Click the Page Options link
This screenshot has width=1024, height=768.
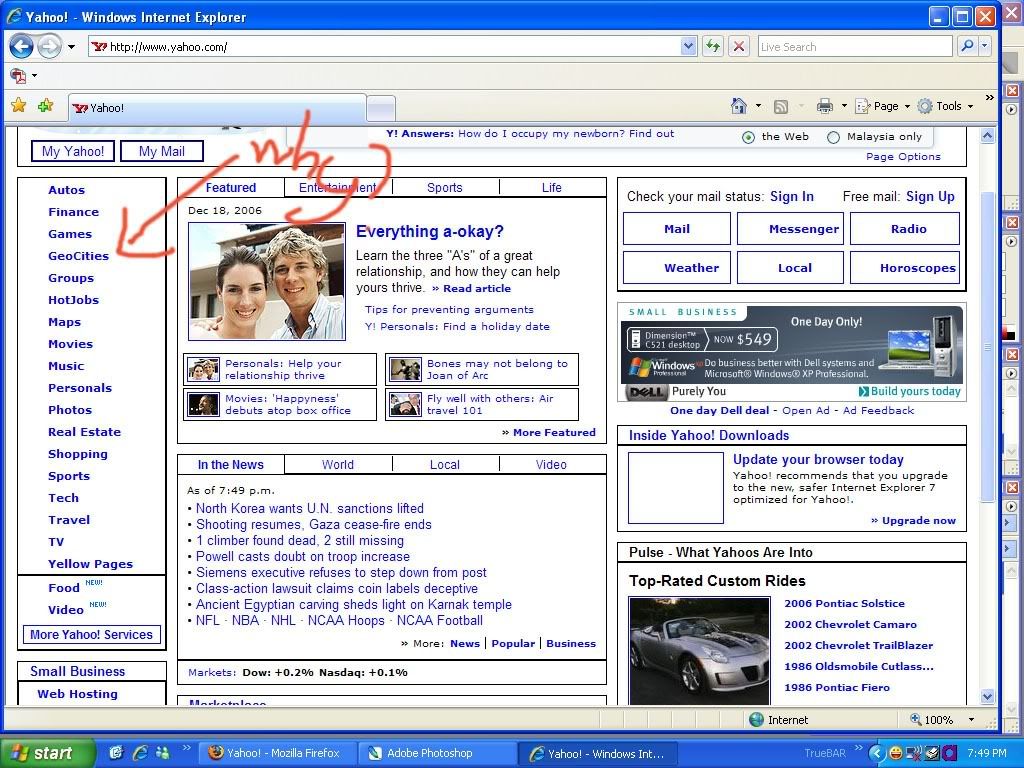tap(903, 157)
